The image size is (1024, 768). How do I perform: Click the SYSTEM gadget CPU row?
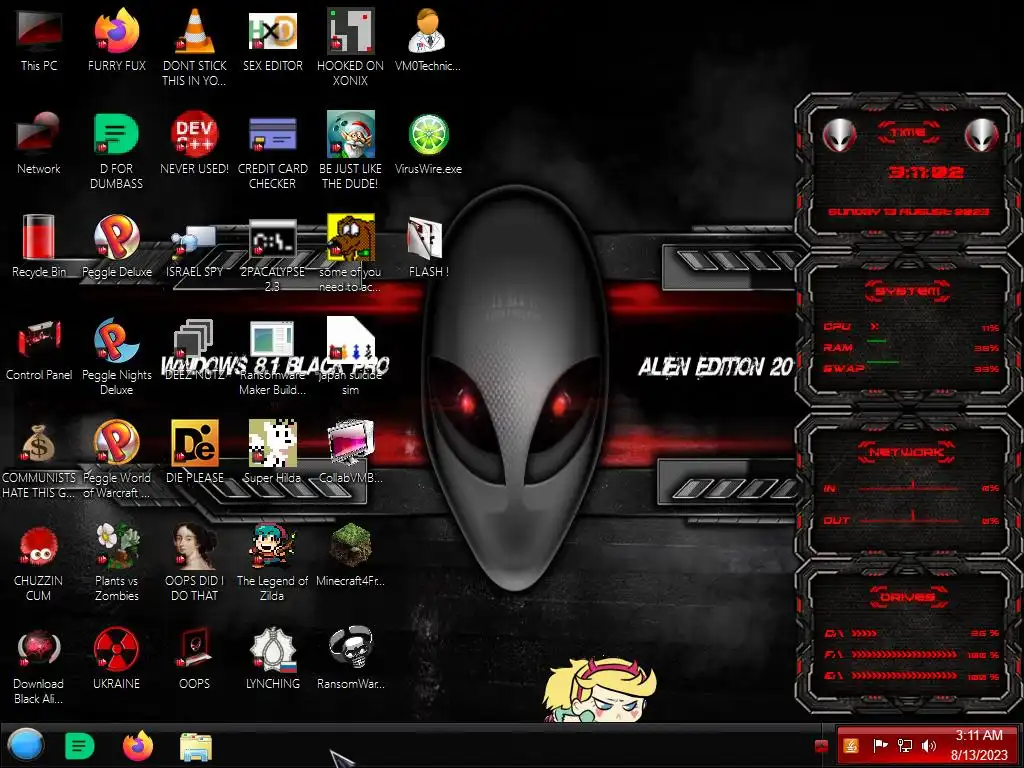pyautogui.click(x=910, y=327)
